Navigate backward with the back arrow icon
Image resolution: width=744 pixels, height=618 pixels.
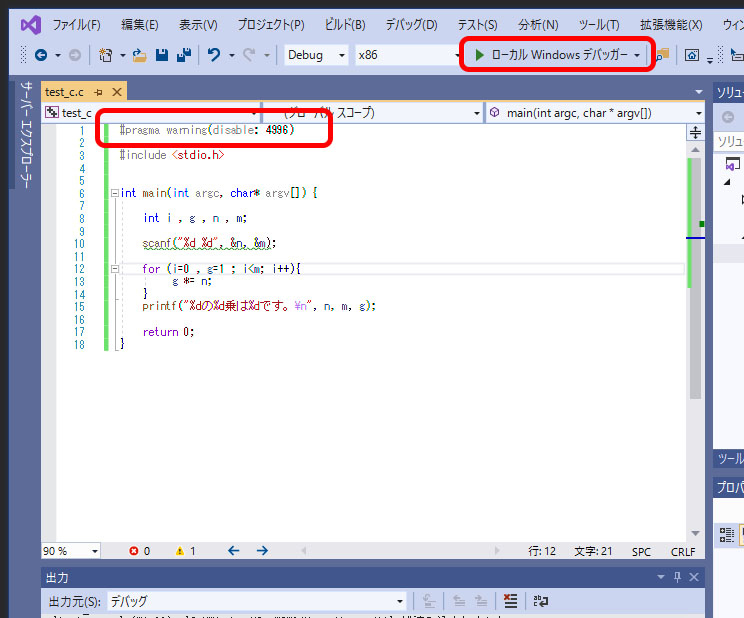41,56
